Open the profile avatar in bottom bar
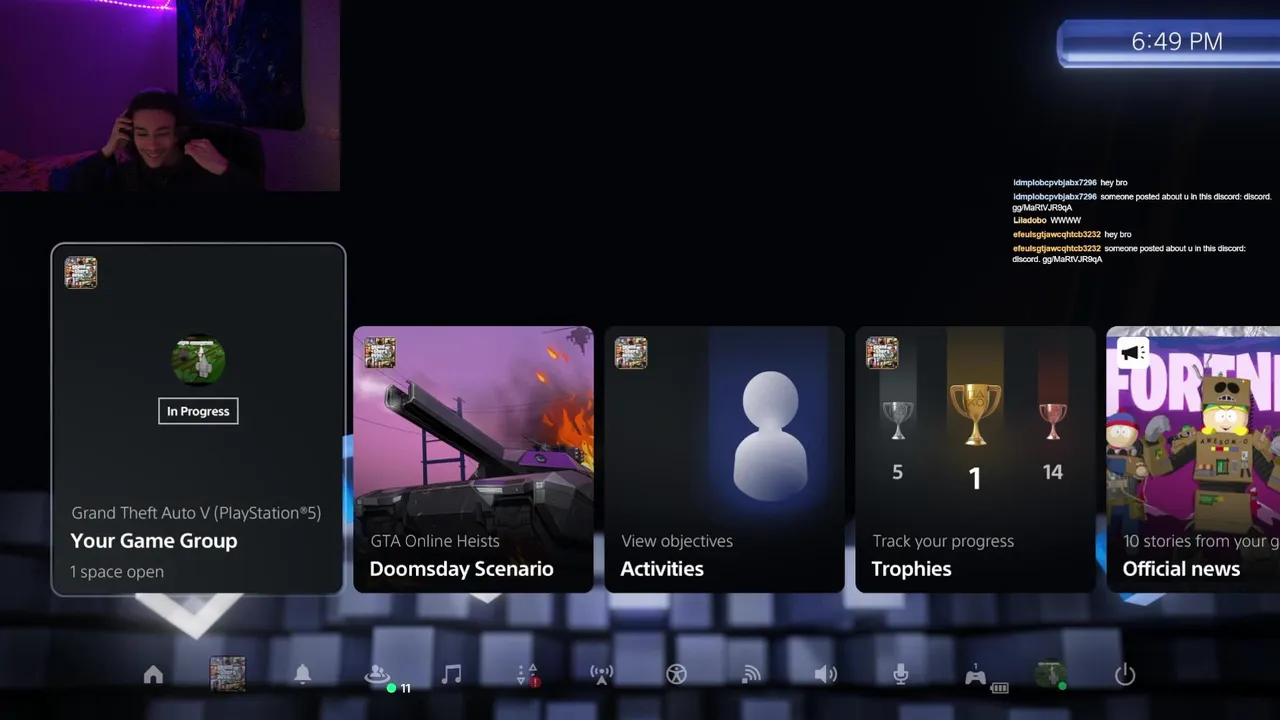 (x=1050, y=675)
